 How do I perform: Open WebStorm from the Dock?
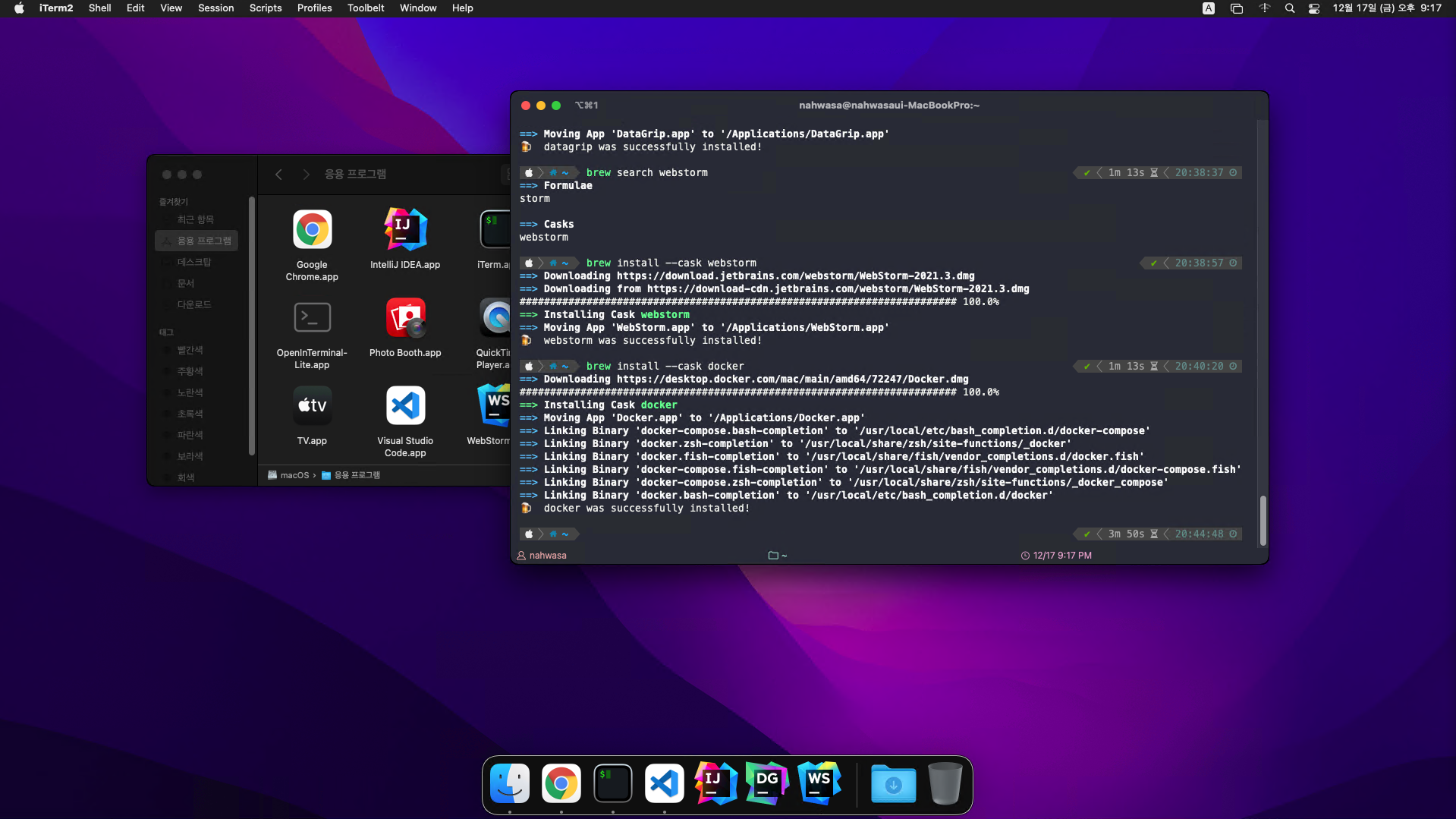click(819, 783)
